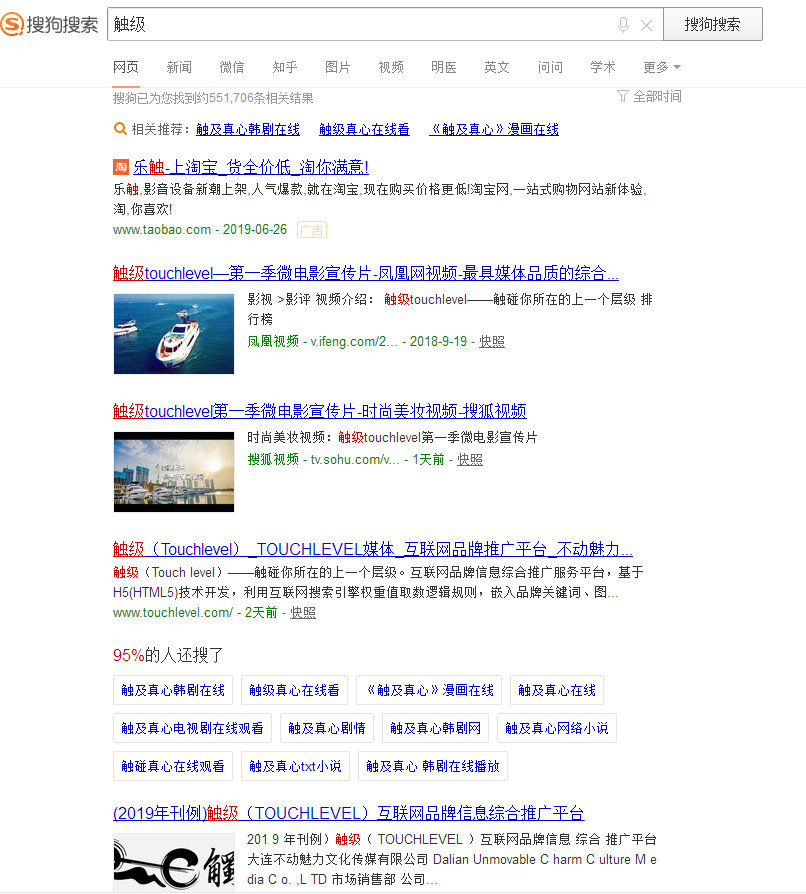Click the 搜狐视频 source label
This screenshot has height=894, width=806.
tap(273, 460)
